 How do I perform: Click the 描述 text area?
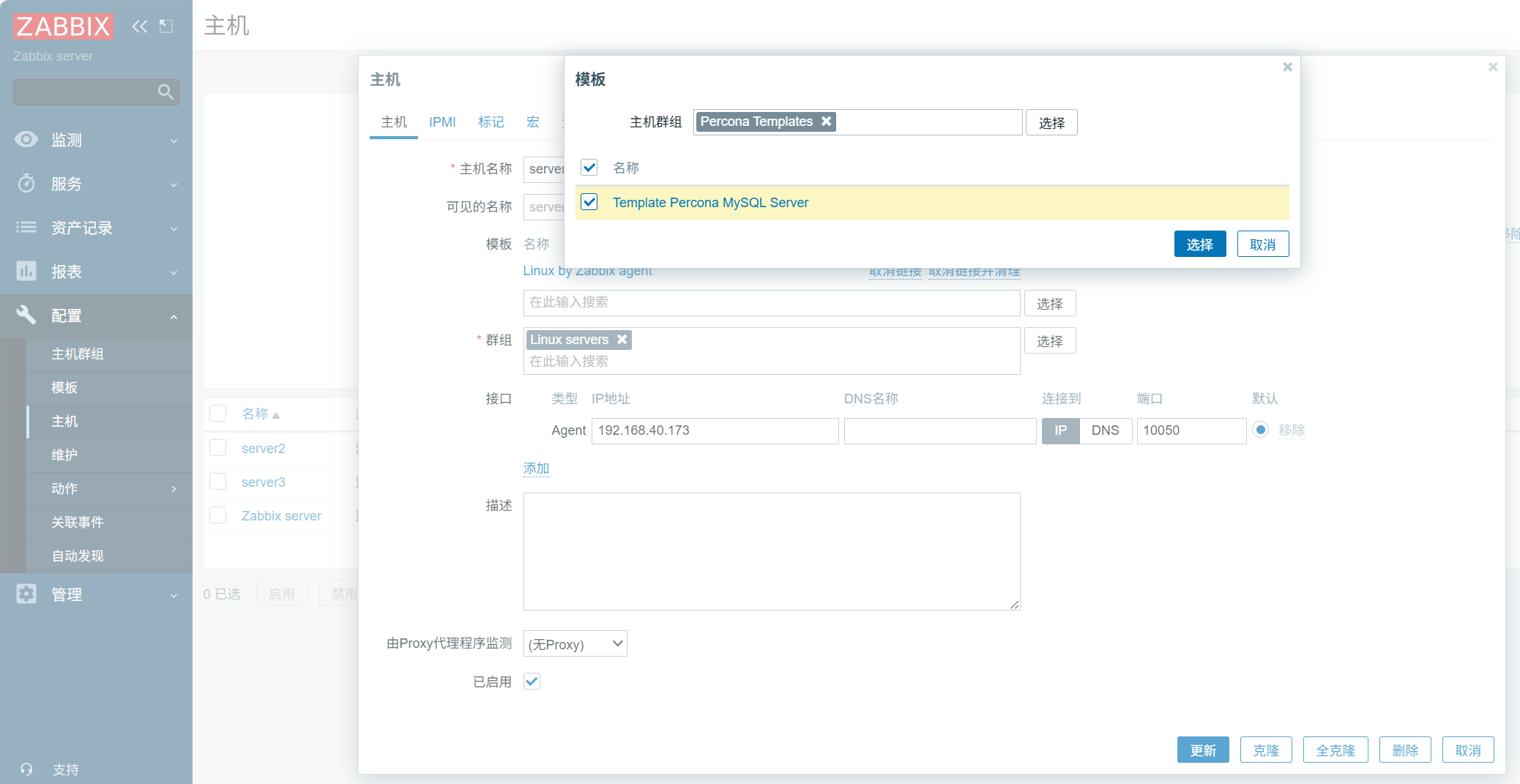pyautogui.click(x=772, y=551)
